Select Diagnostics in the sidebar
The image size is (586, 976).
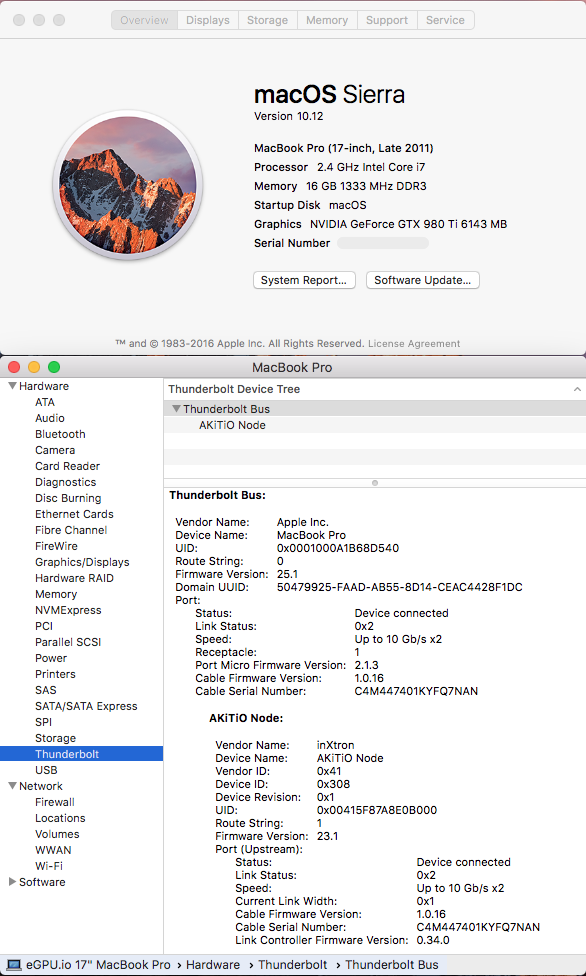tap(65, 482)
